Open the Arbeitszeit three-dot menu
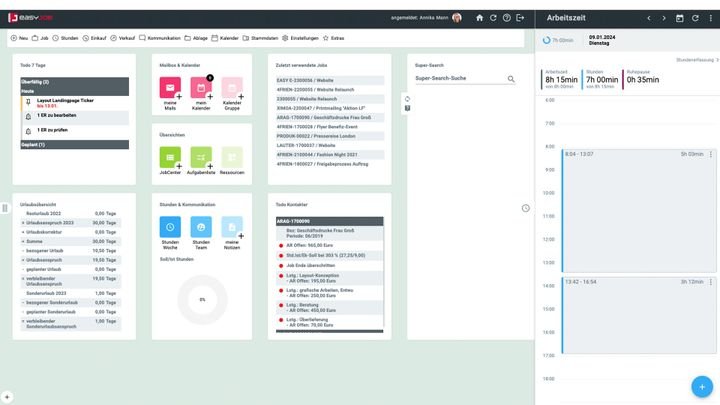720x405 pixels. (x=711, y=18)
